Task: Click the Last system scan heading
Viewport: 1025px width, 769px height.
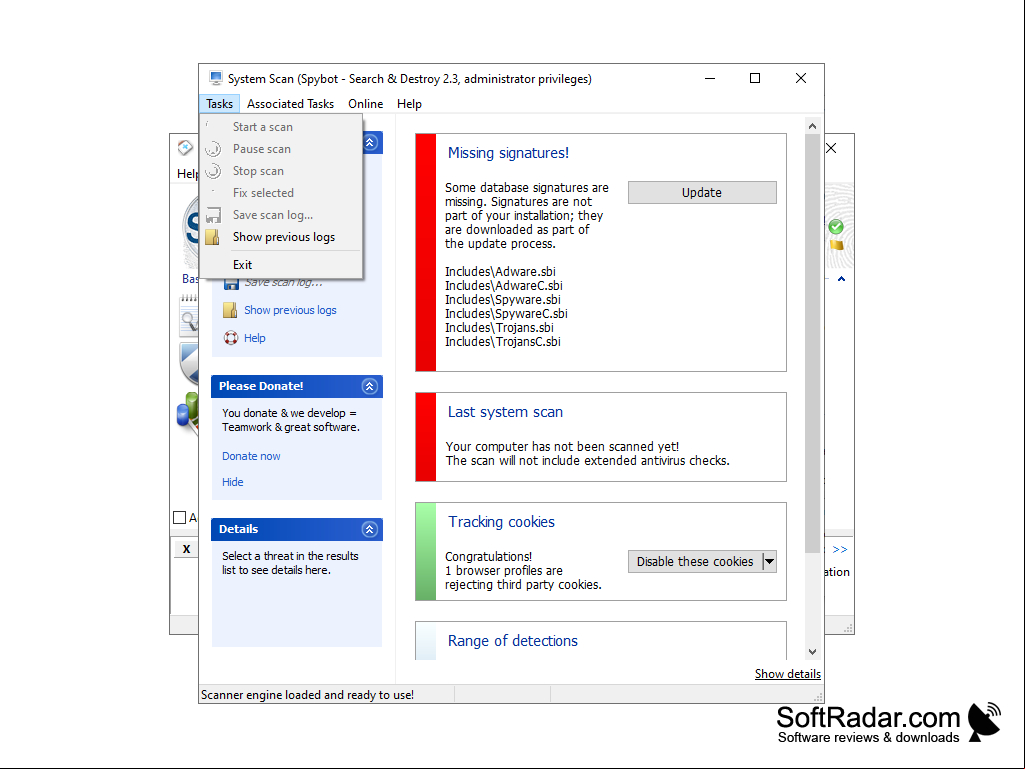Action: click(505, 412)
